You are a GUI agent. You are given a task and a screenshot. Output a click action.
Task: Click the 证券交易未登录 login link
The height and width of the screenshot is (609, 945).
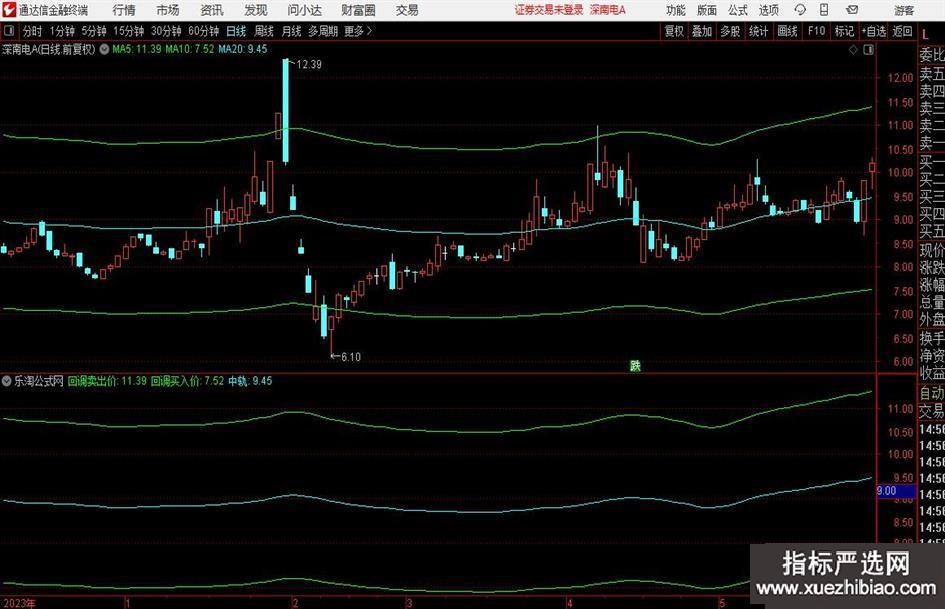point(549,10)
